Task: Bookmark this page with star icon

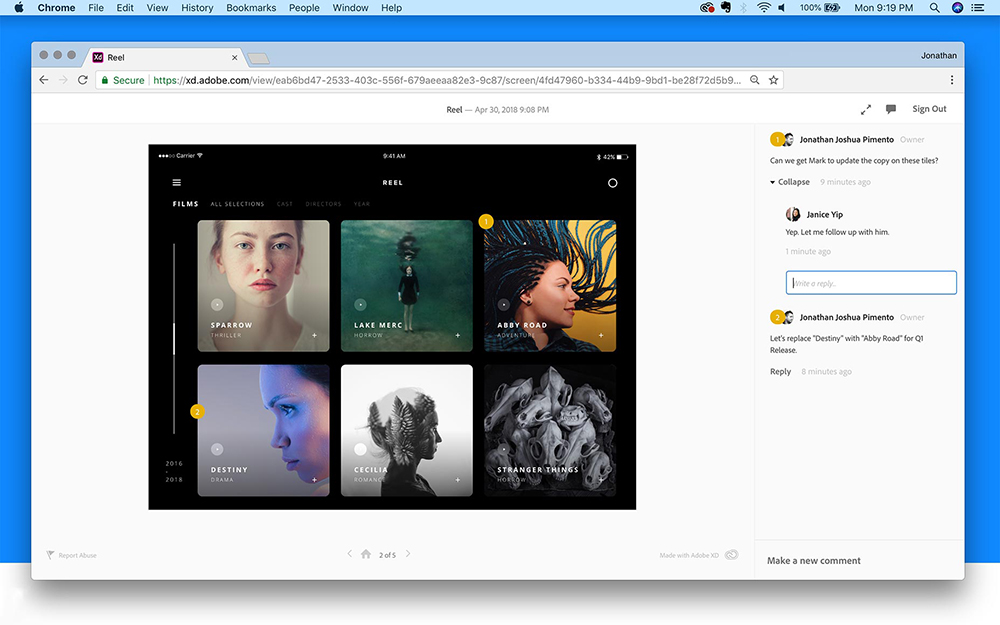Action: pyautogui.click(x=774, y=80)
